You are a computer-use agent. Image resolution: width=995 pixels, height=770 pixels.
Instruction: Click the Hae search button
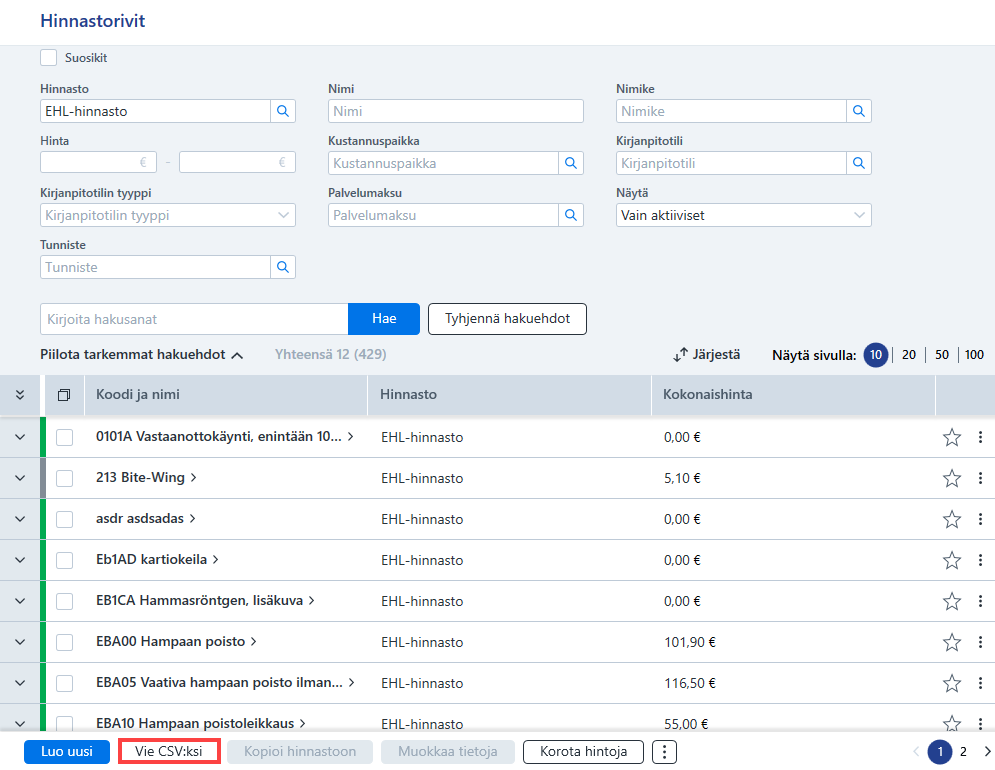click(x=384, y=319)
